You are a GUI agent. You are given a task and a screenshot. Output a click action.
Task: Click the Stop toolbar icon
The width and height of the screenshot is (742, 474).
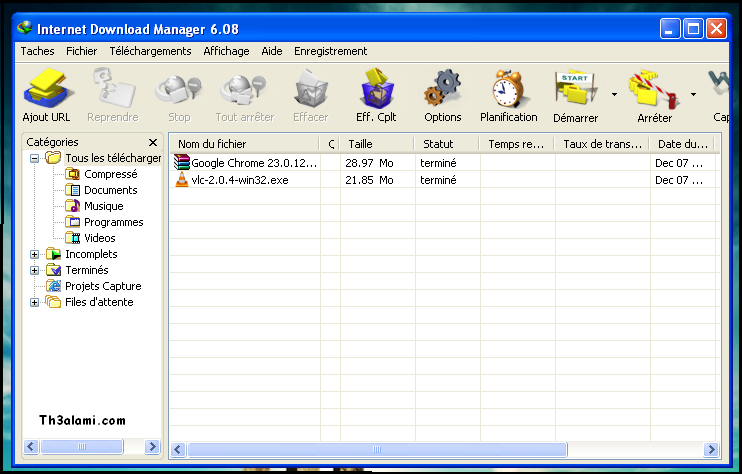click(x=179, y=90)
